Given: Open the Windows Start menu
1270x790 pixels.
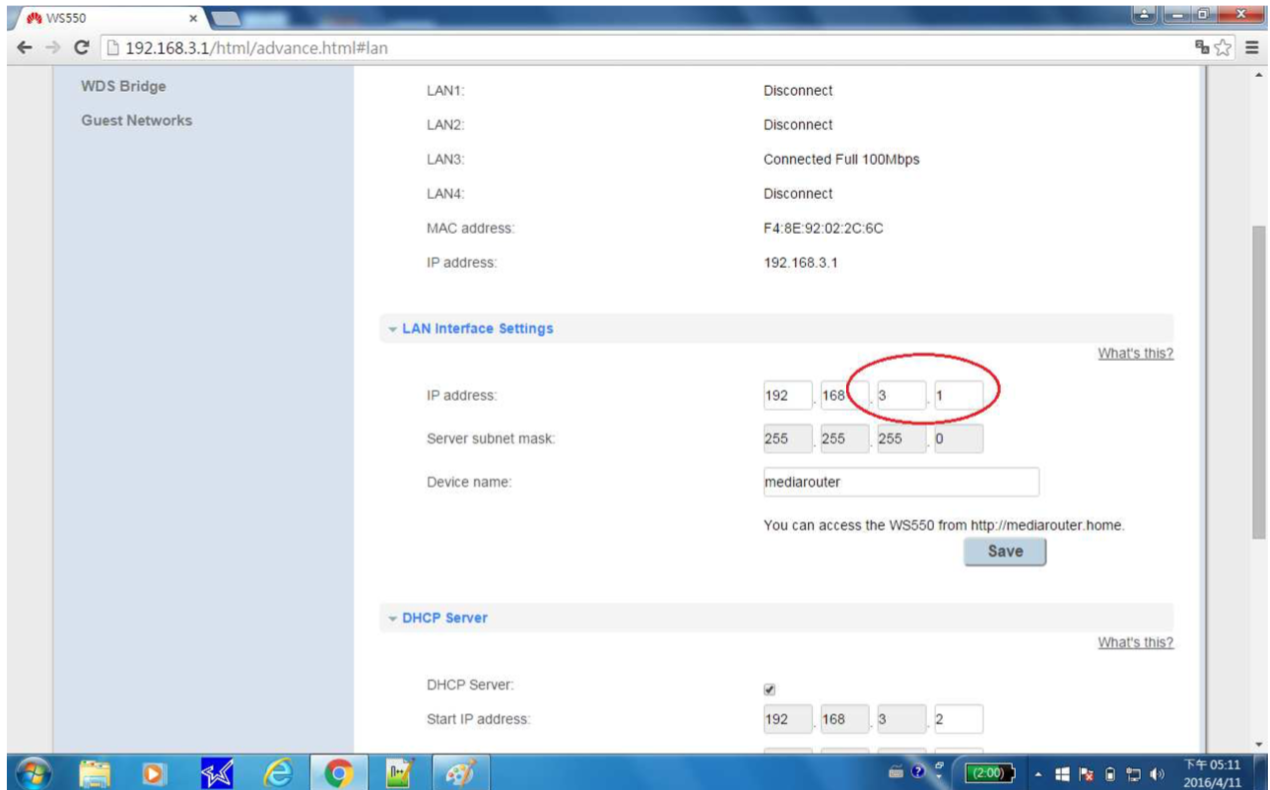Looking at the screenshot, I should coord(32,773).
